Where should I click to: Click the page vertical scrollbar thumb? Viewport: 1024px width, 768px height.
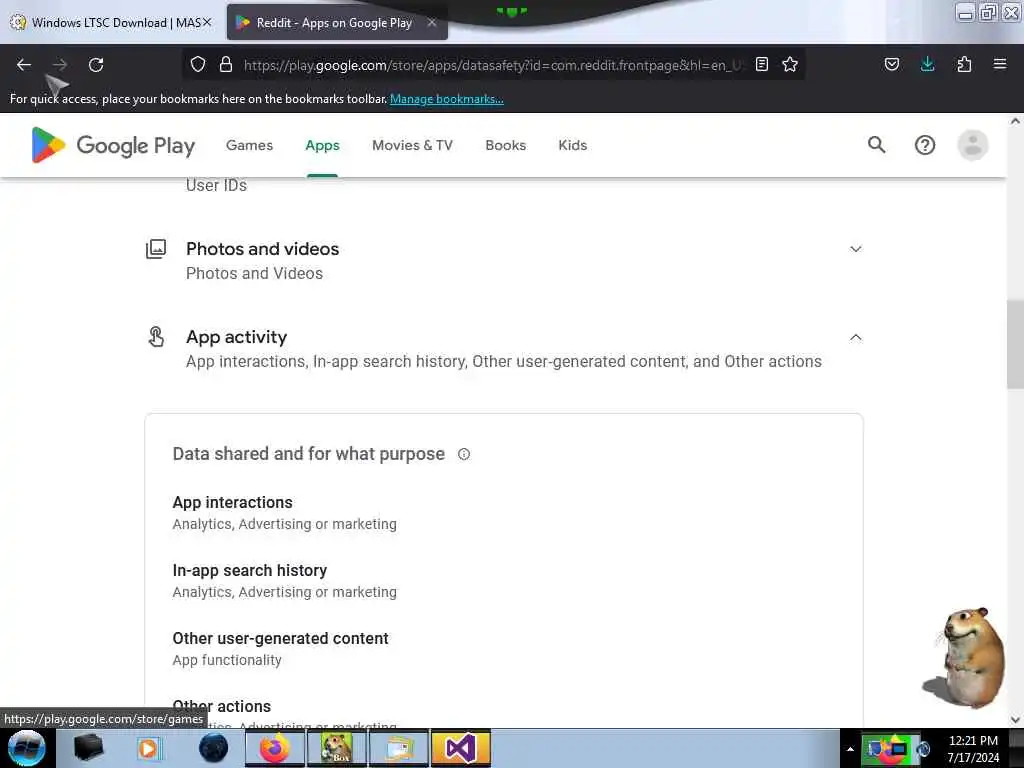1015,346
